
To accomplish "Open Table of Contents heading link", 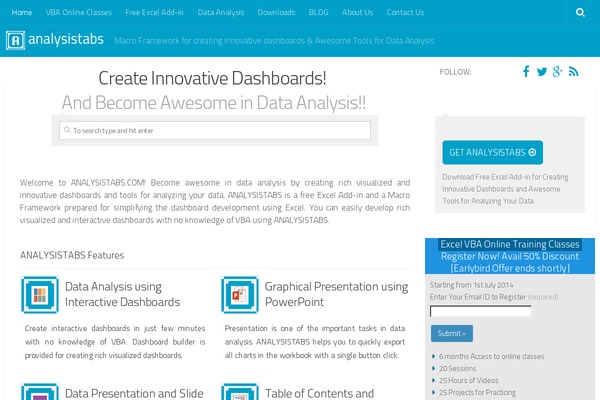I will (320, 393).
